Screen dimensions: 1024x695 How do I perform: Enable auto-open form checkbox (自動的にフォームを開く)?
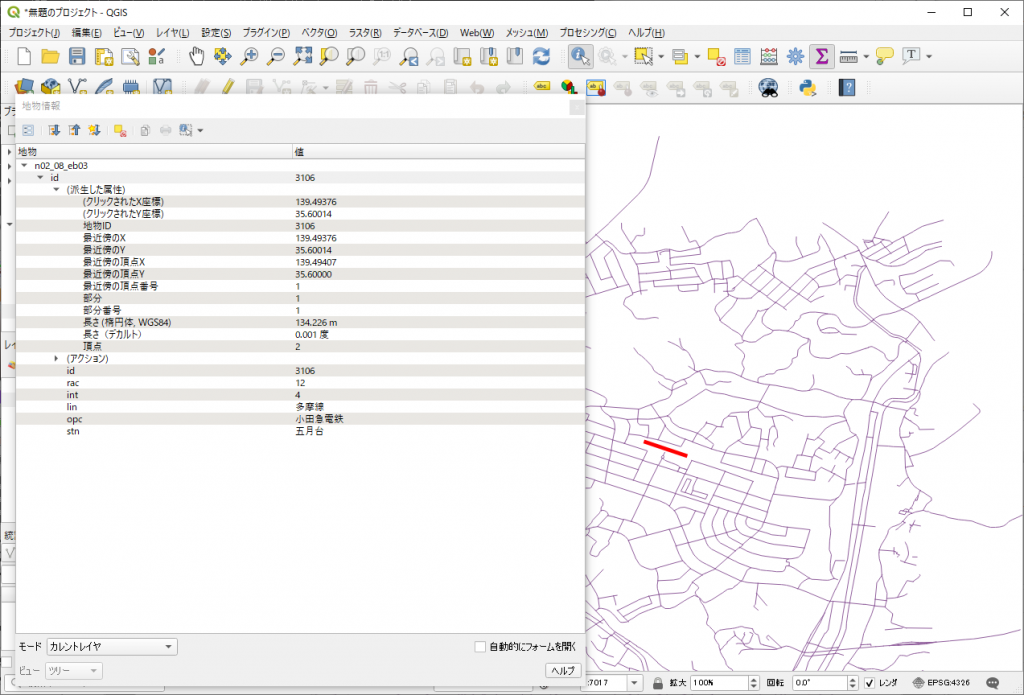[481, 647]
